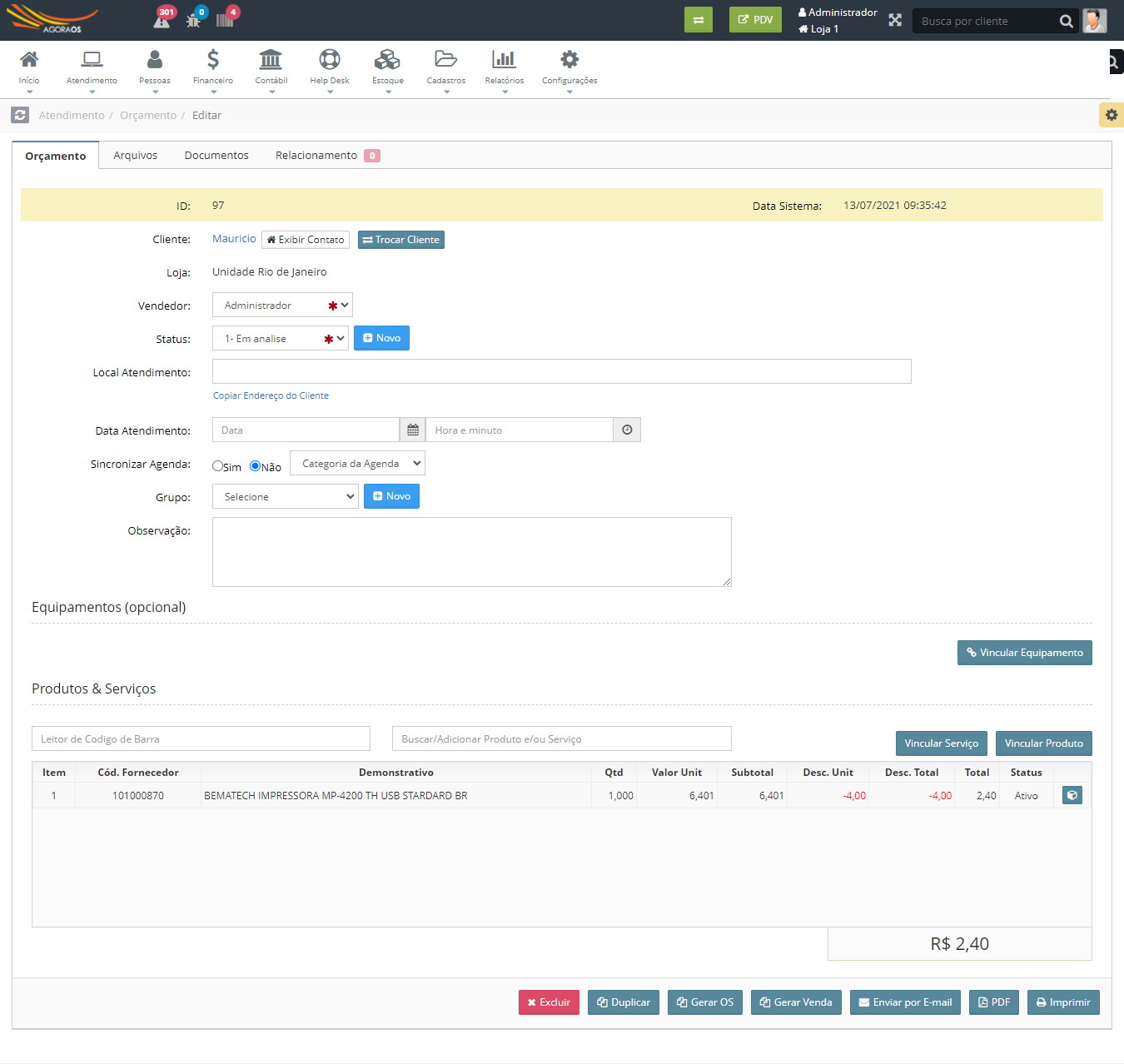This screenshot has height=1064, width=1124.
Task: Click the Gerar OS button
Action: click(x=705, y=1002)
